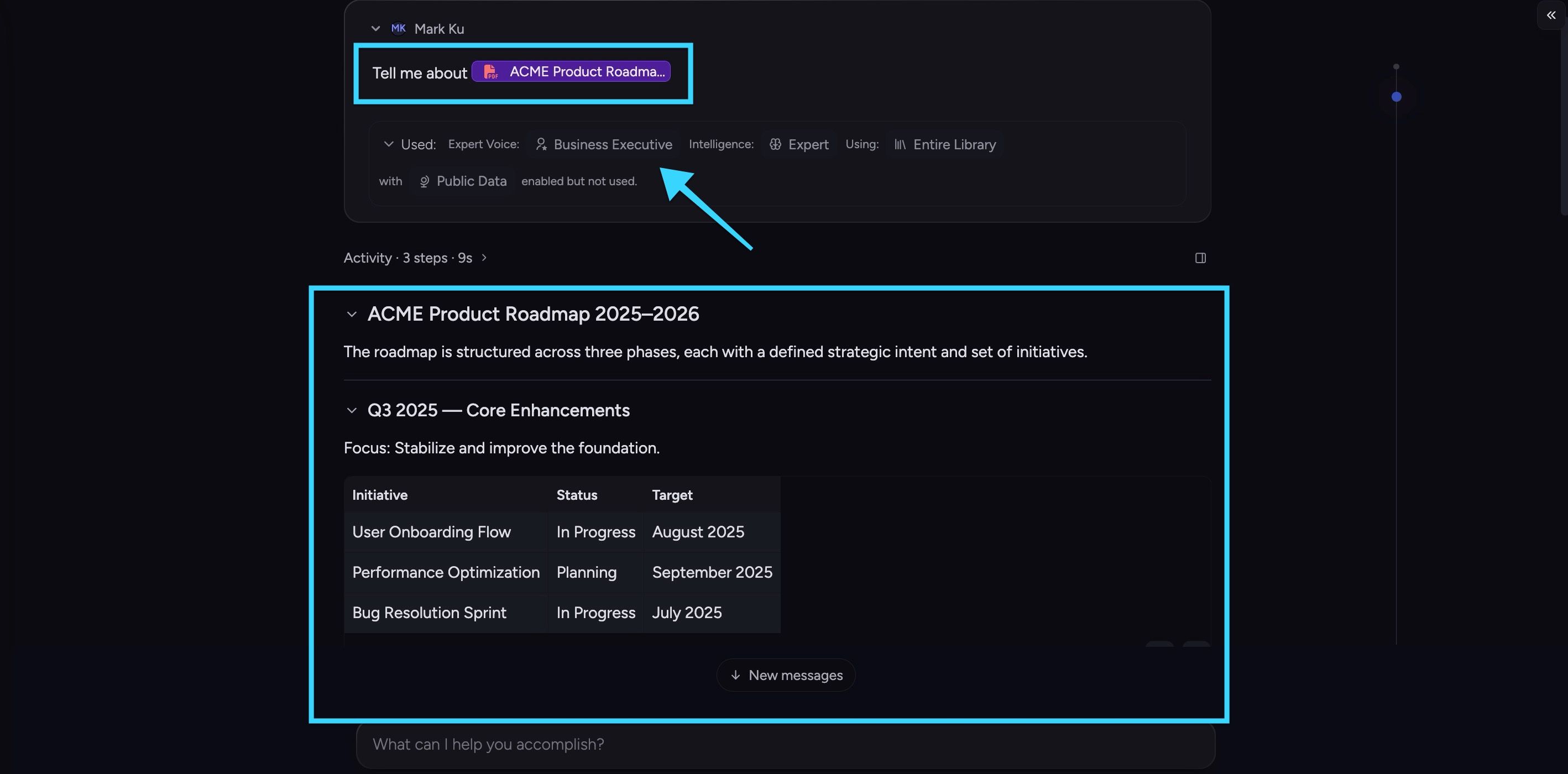The height and width of the screenshot is (774, 1568).
Task: Click the small gray timeline dot
Action: (x=1397, y=66)
